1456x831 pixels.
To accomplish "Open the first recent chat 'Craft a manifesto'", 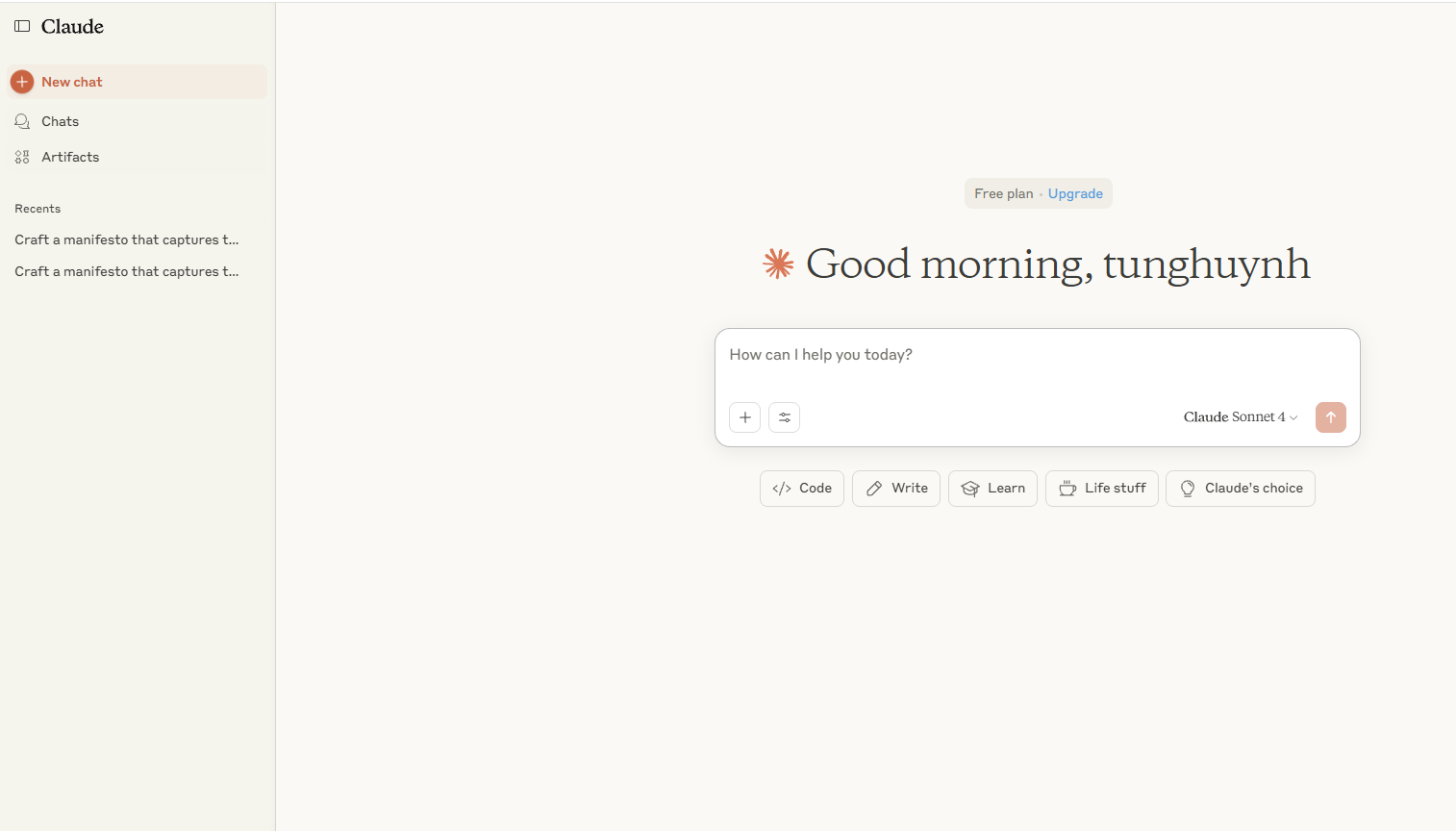I will click(x=127, y=239).
